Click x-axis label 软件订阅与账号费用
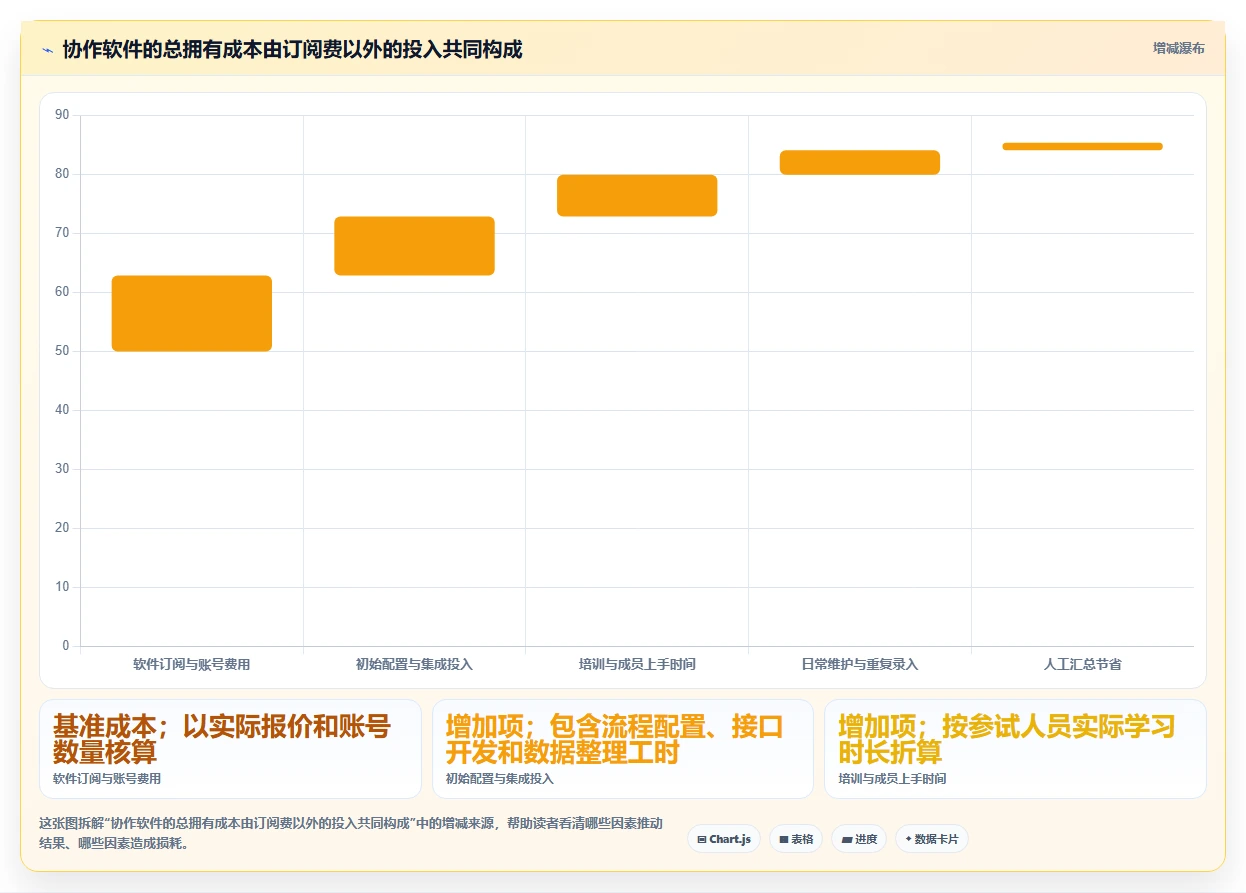The width and height of the screenshot is (1246, 893). (x=192, y=664)
